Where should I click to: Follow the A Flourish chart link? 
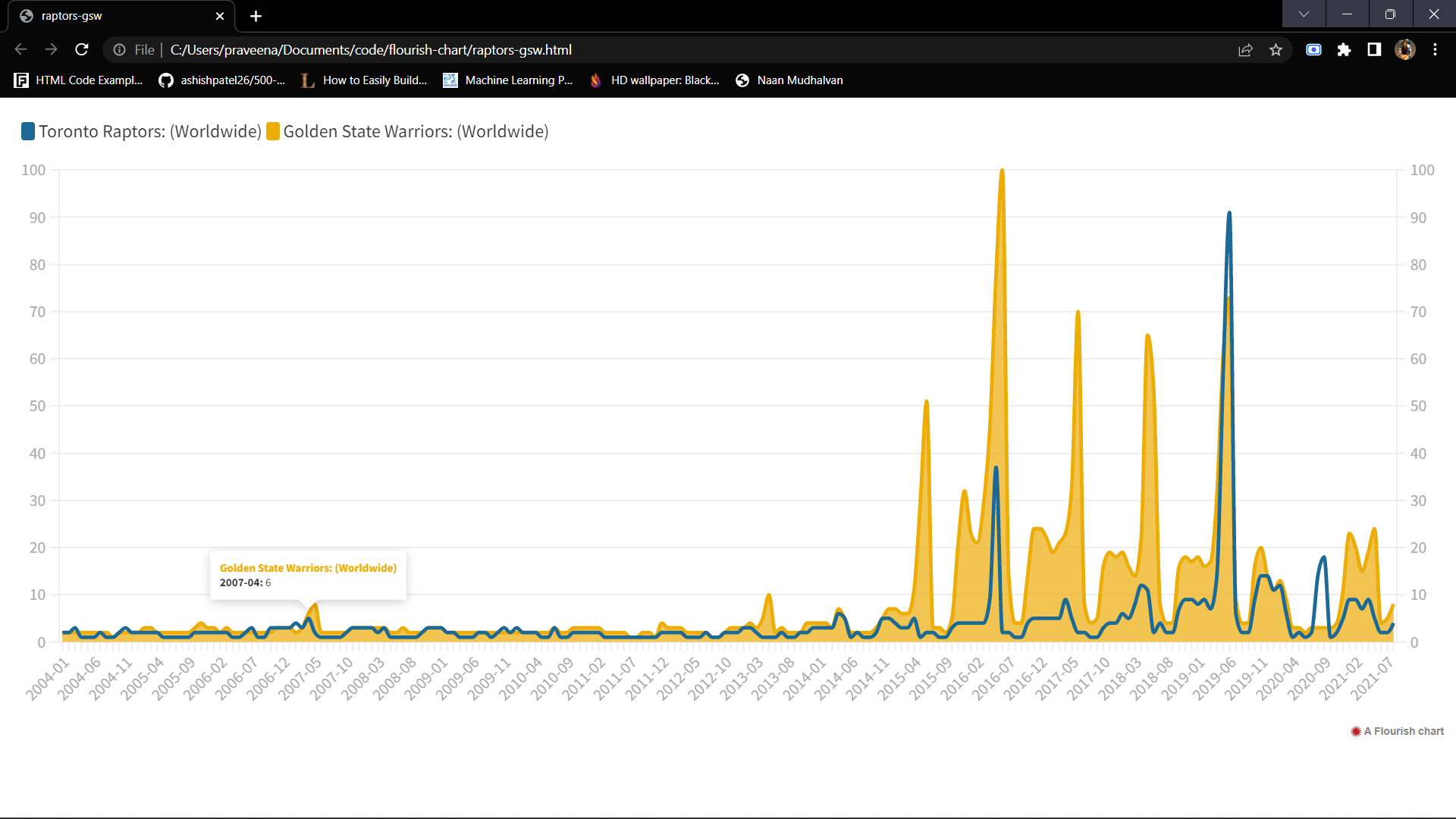pyautogui.click(x=1403, y=731)
